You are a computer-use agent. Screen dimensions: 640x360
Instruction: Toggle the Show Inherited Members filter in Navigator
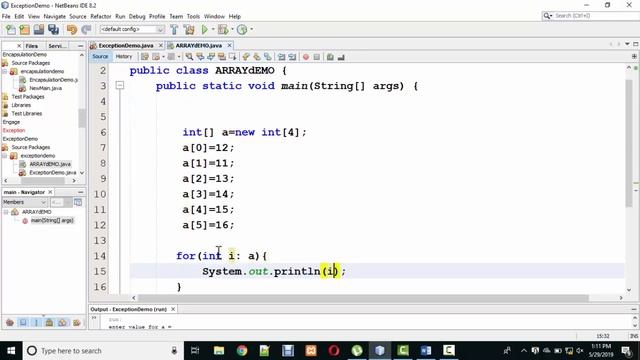click(10, 323)
